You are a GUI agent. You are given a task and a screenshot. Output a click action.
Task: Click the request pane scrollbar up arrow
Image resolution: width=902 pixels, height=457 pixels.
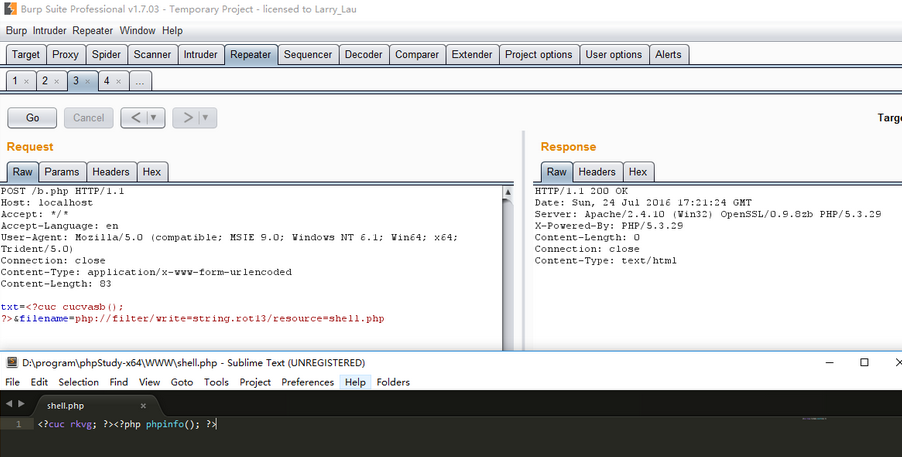(508, 192)
